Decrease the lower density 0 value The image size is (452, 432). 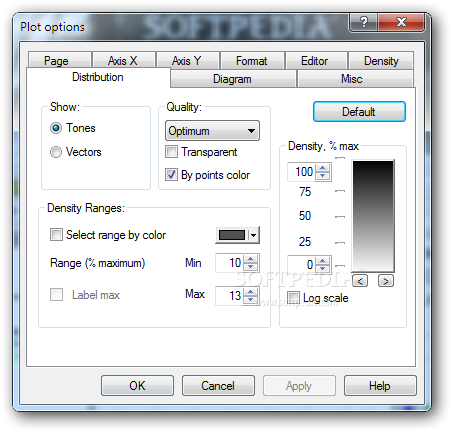pos(322,269)
